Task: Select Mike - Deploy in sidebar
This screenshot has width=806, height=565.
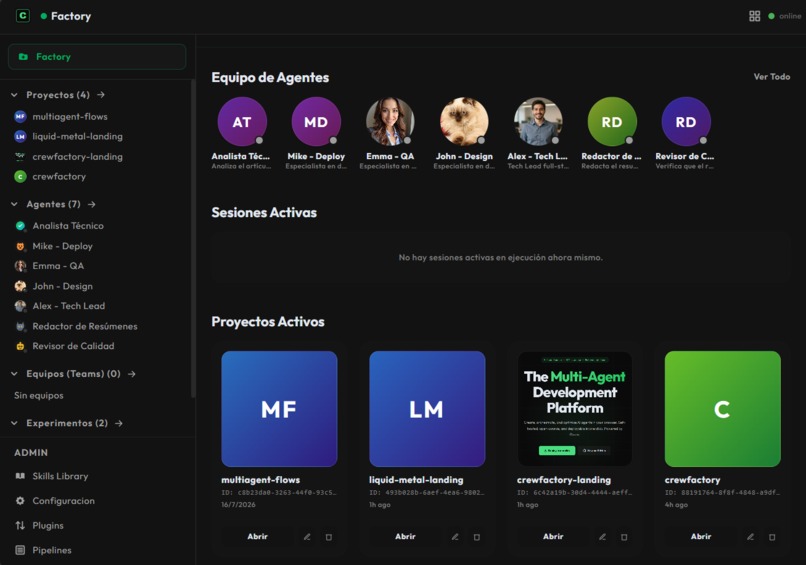Action: 62,246
